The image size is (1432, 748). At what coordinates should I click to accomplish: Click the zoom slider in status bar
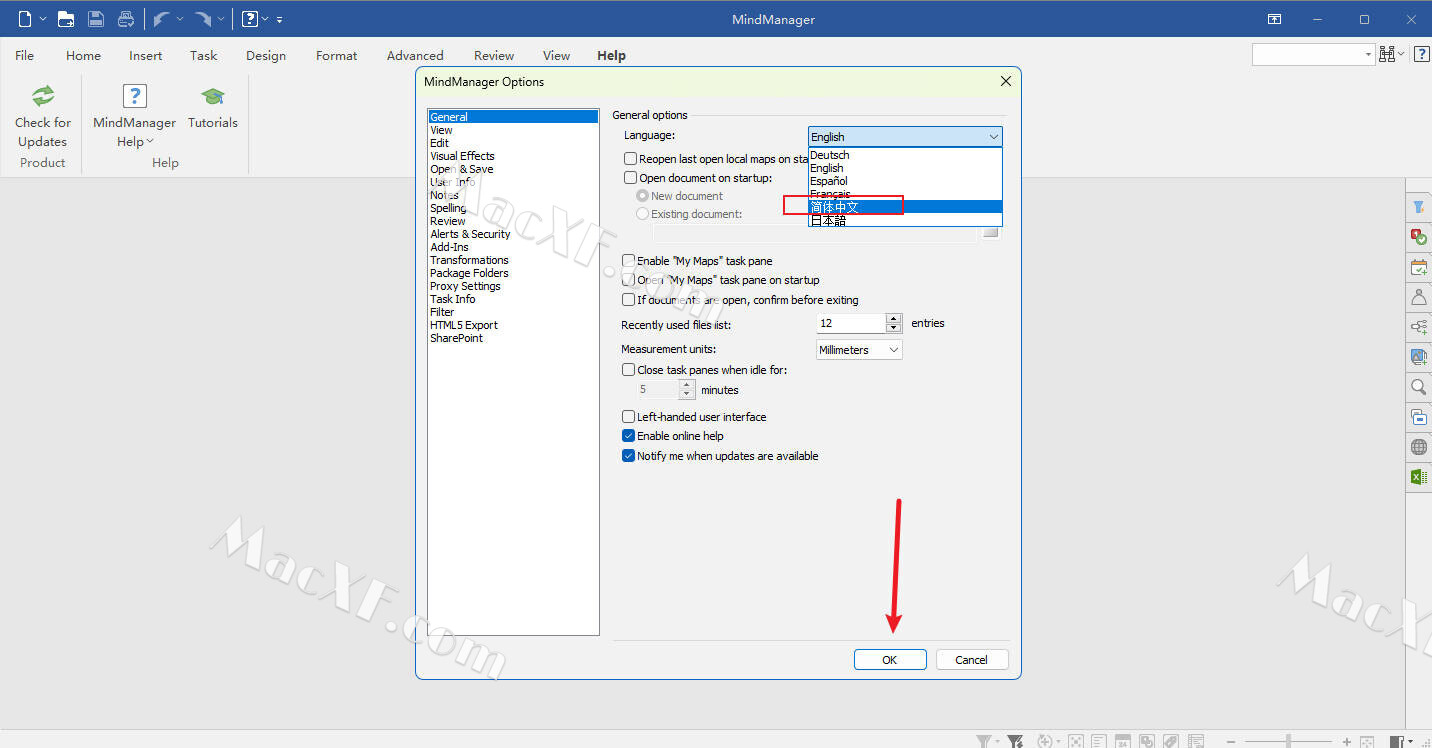(x=1287, y=742)
